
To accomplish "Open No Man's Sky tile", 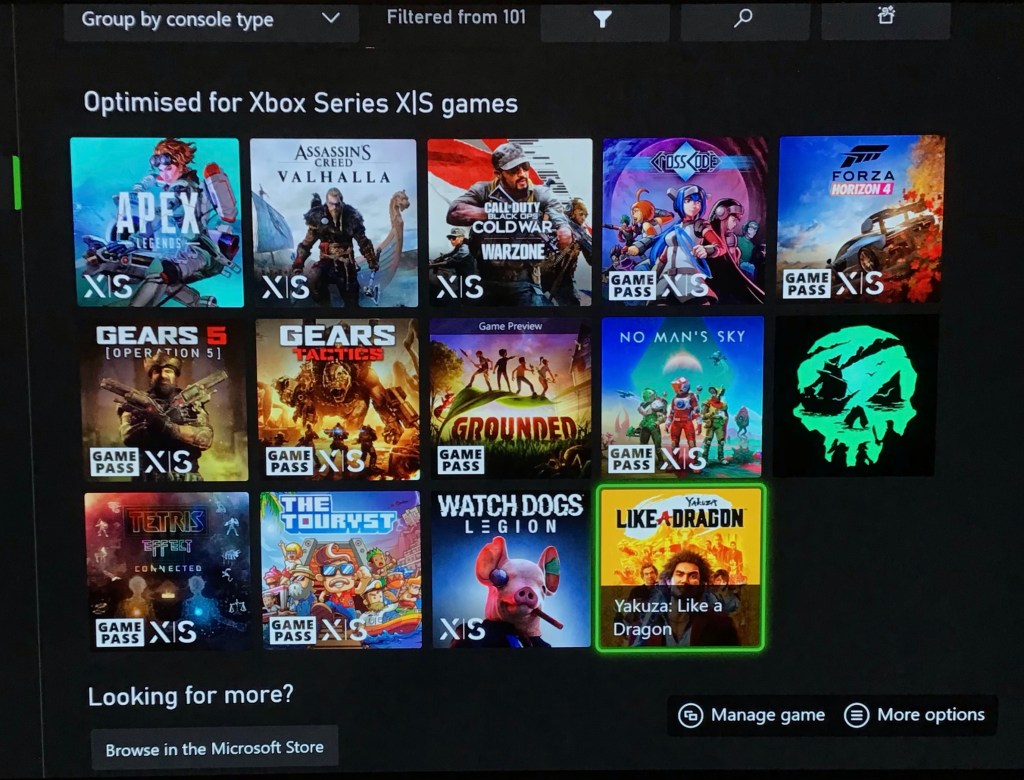I will pos(683,397).
